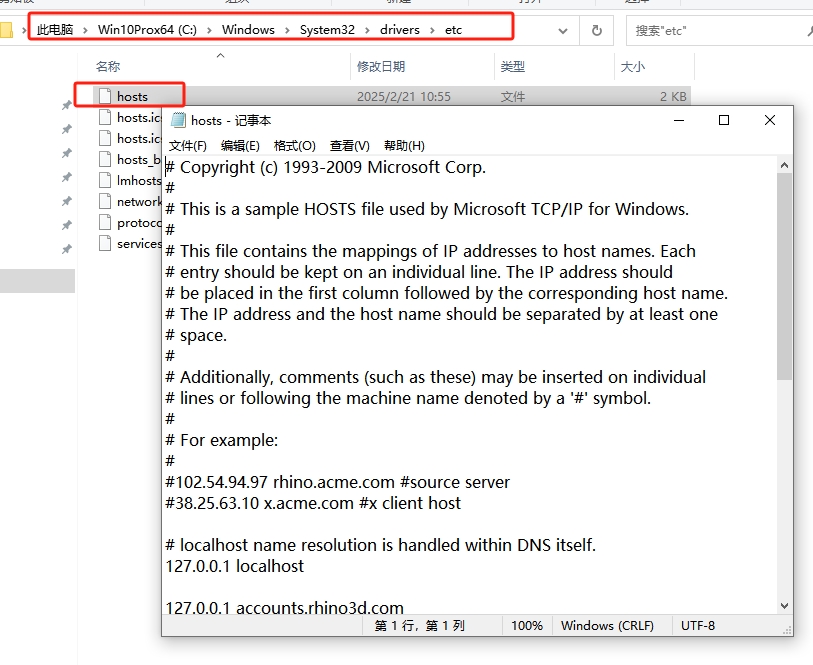Select the hosts_b file icon
Image resolution: width=813 pixels, height=665 pixels.
[107, 160]
